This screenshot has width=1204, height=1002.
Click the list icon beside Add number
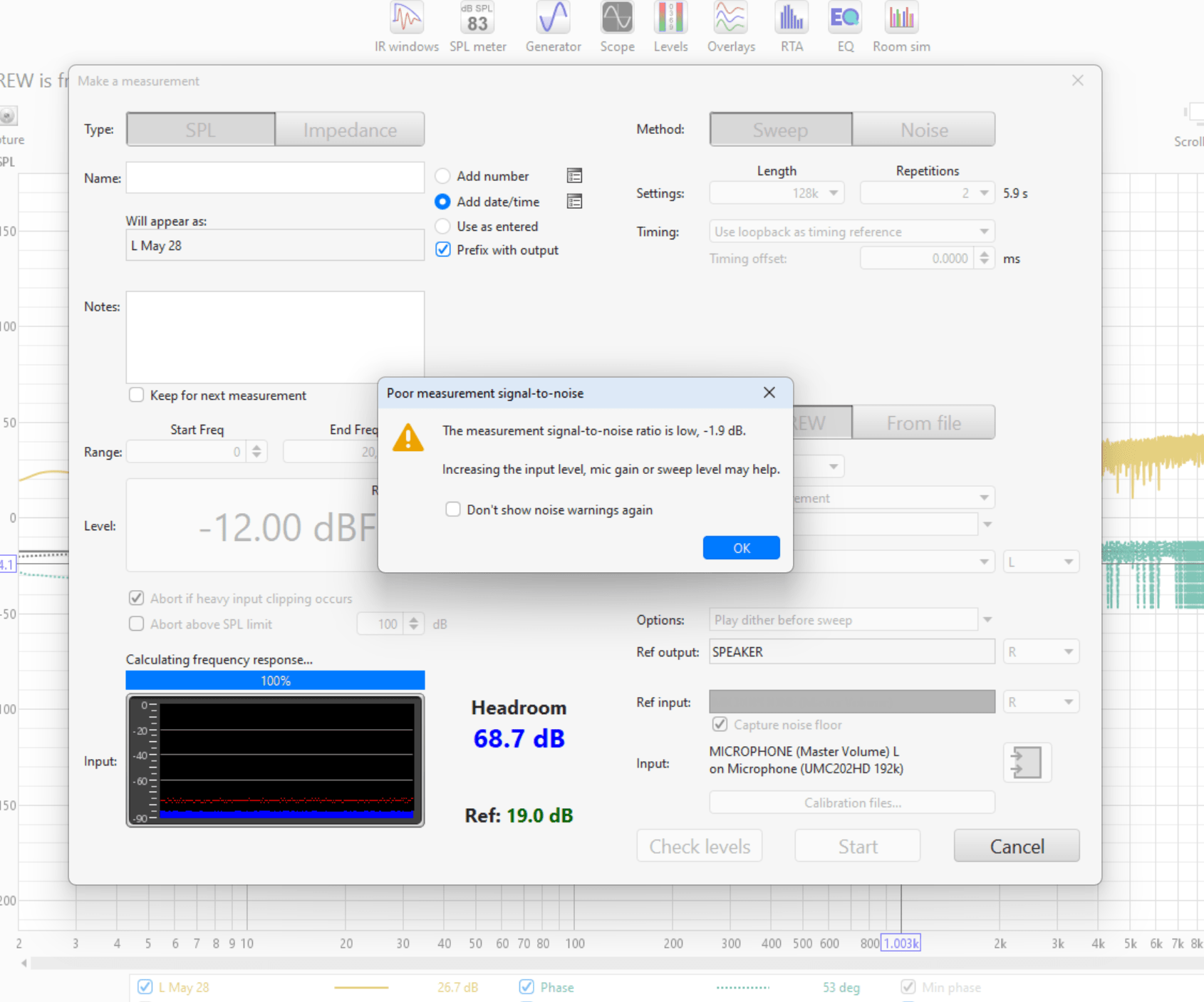(x=574, y=175)
